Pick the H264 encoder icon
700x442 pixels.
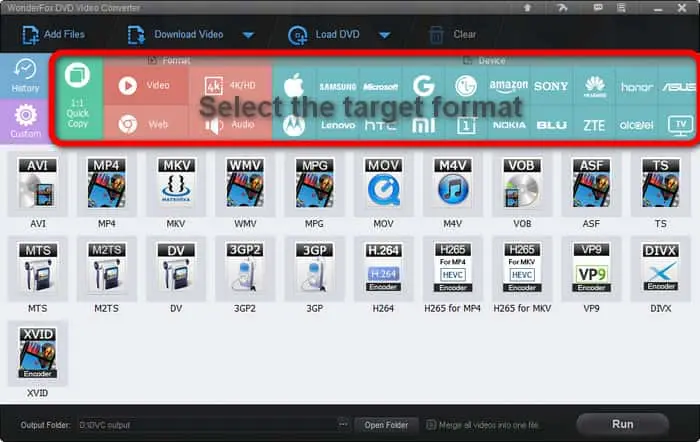coord(383,268)
